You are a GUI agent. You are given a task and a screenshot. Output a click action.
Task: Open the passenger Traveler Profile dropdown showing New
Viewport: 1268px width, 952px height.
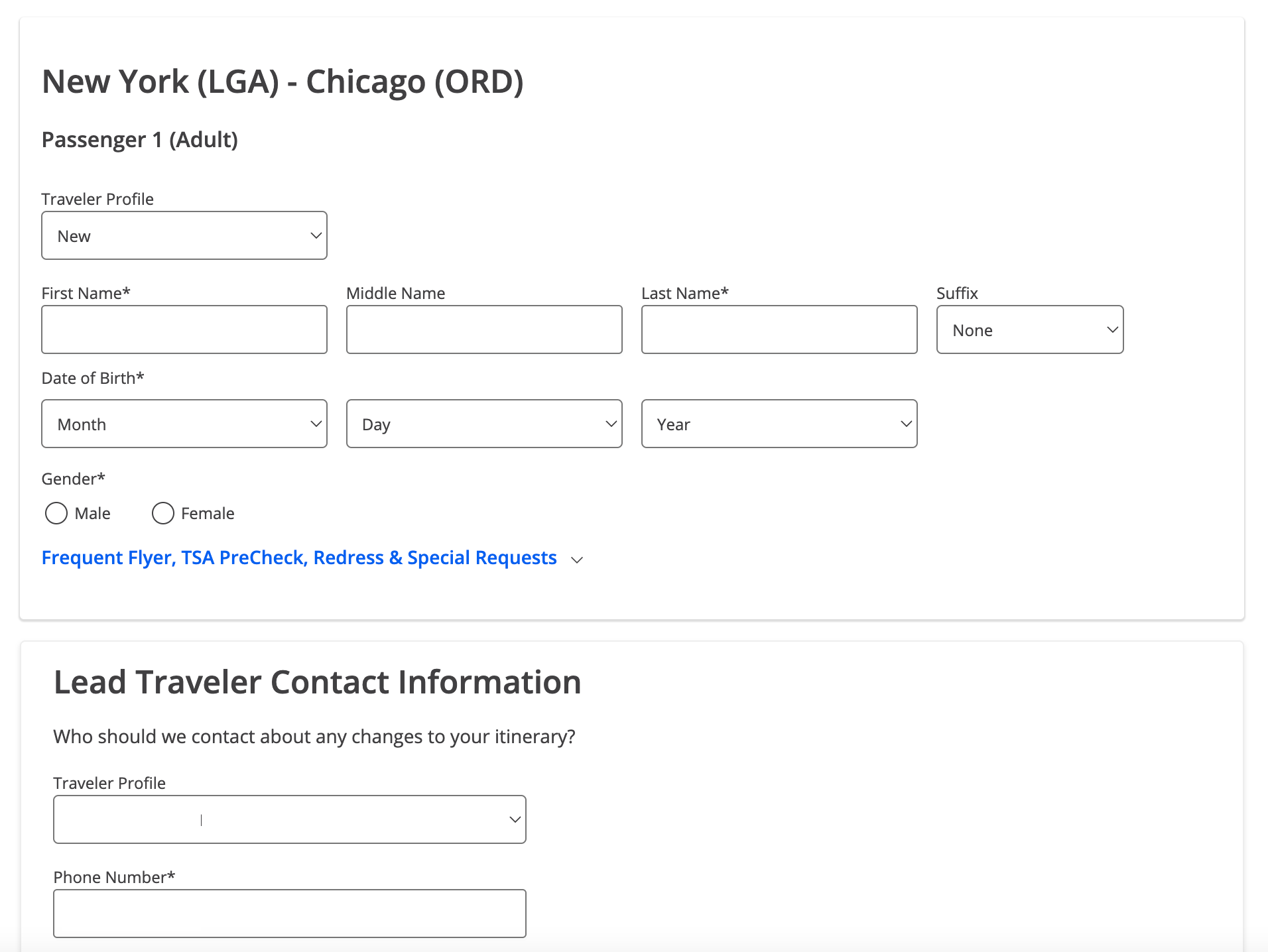coord(184,235)
